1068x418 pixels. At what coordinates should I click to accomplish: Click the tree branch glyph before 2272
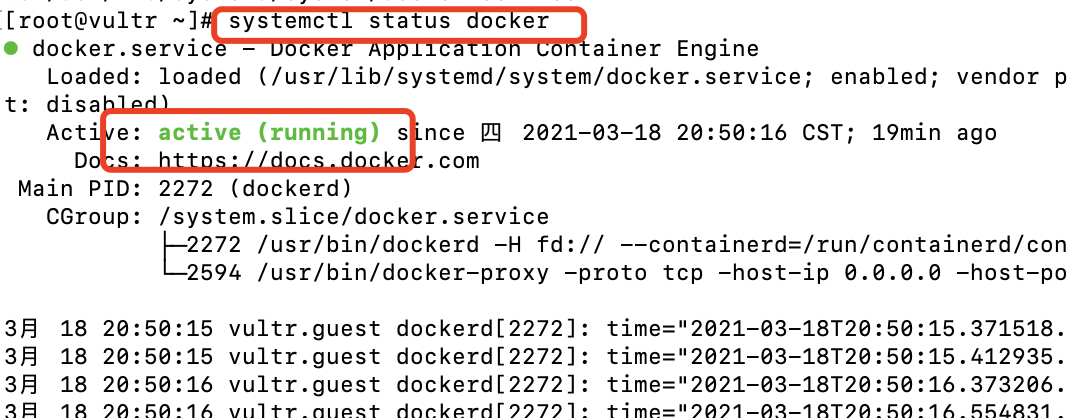172,244
